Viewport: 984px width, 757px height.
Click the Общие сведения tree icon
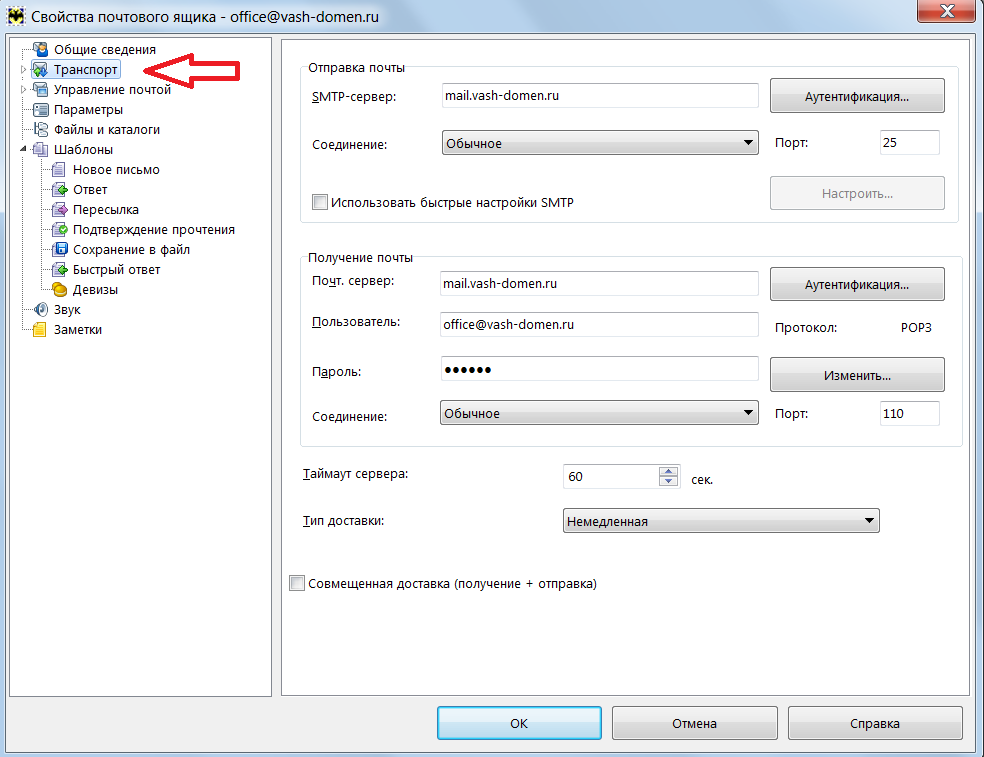(x=41, y=49)
